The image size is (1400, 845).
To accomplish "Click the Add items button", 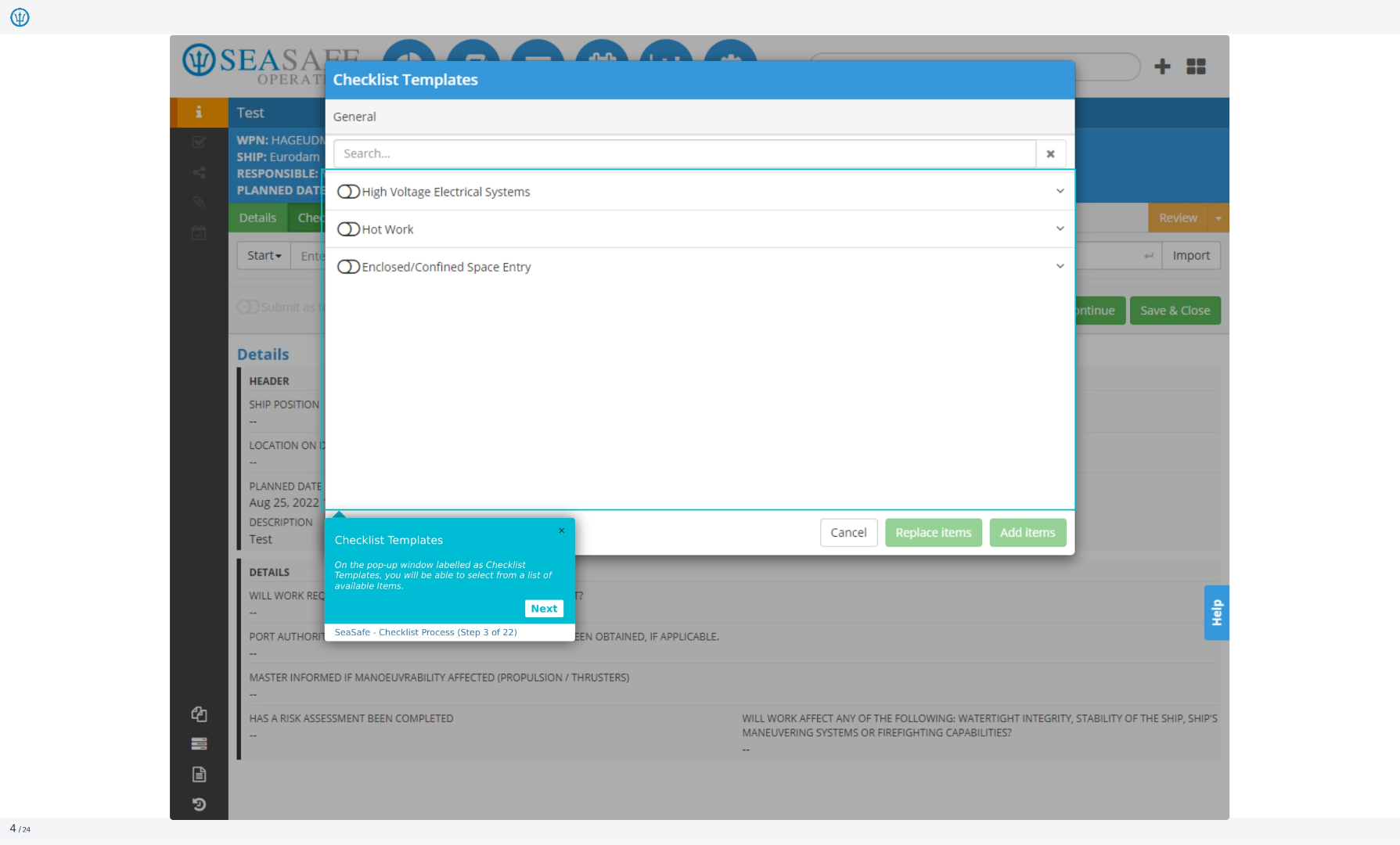I will point(1028,533).
